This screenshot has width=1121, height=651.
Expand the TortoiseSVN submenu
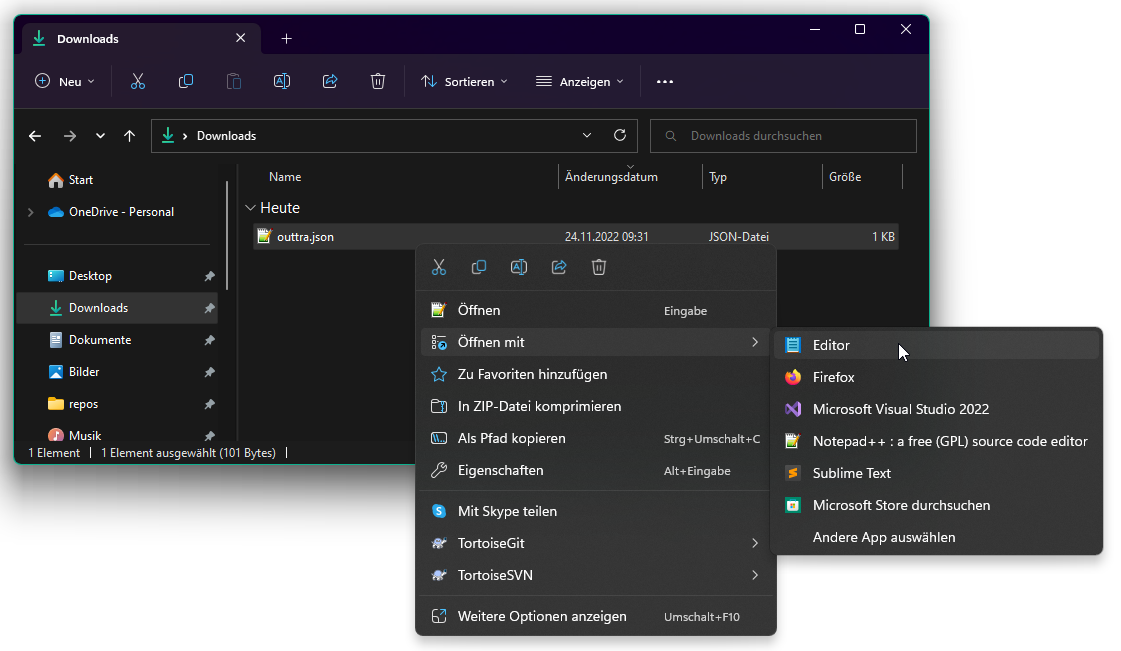[755, 575]
